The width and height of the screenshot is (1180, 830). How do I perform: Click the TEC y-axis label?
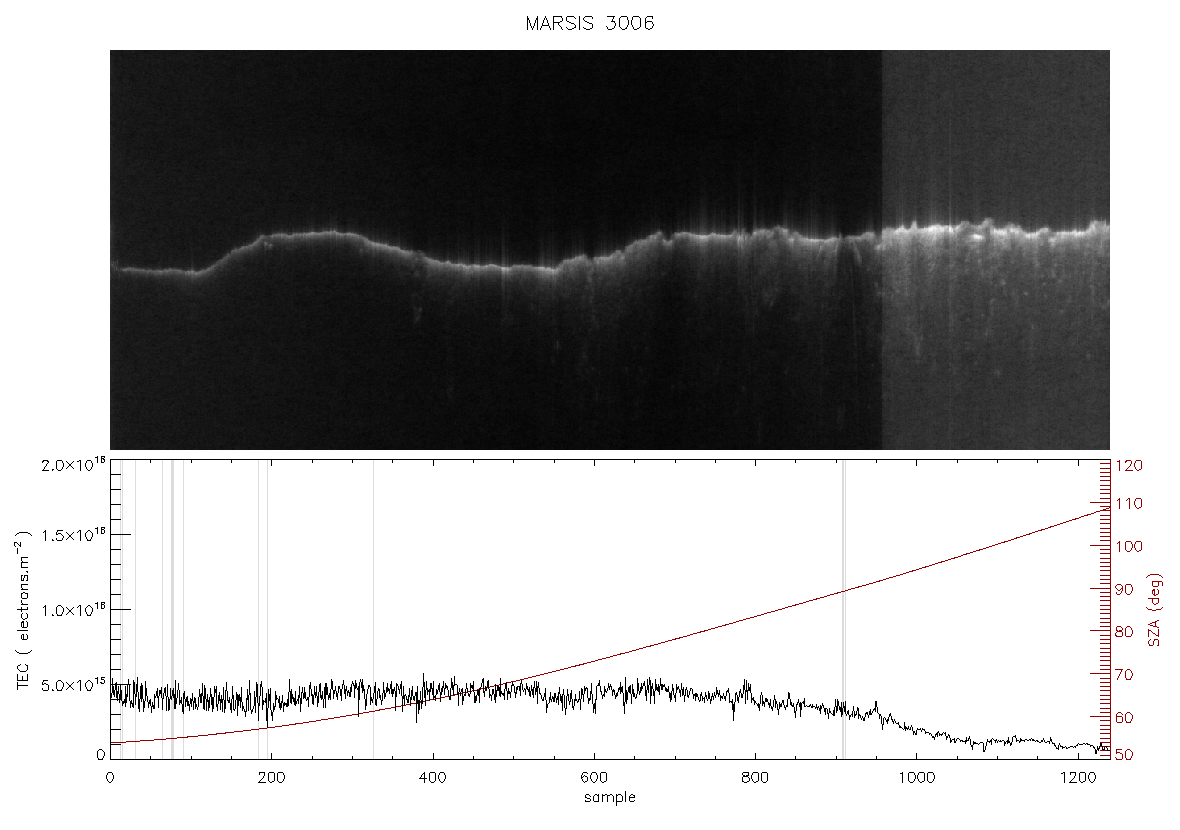[x=23, y=610]
